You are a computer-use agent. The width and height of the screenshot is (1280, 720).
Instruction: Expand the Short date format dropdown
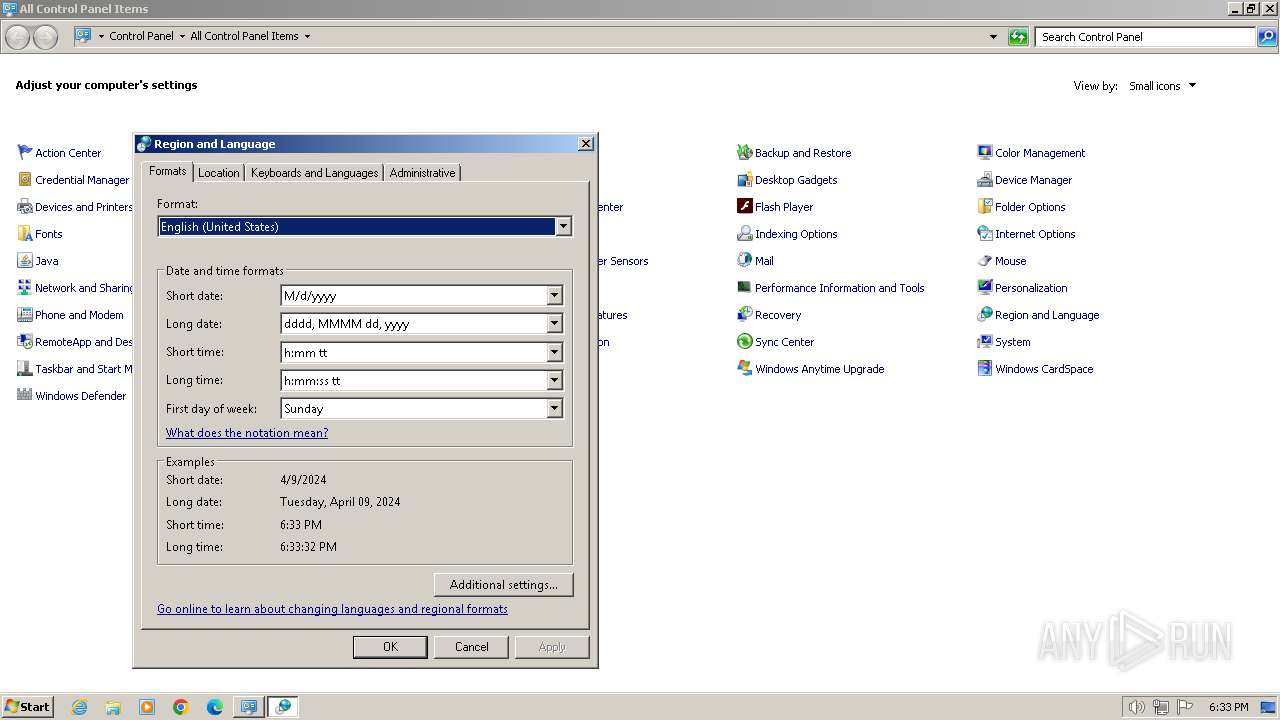(x=554, y=296)
